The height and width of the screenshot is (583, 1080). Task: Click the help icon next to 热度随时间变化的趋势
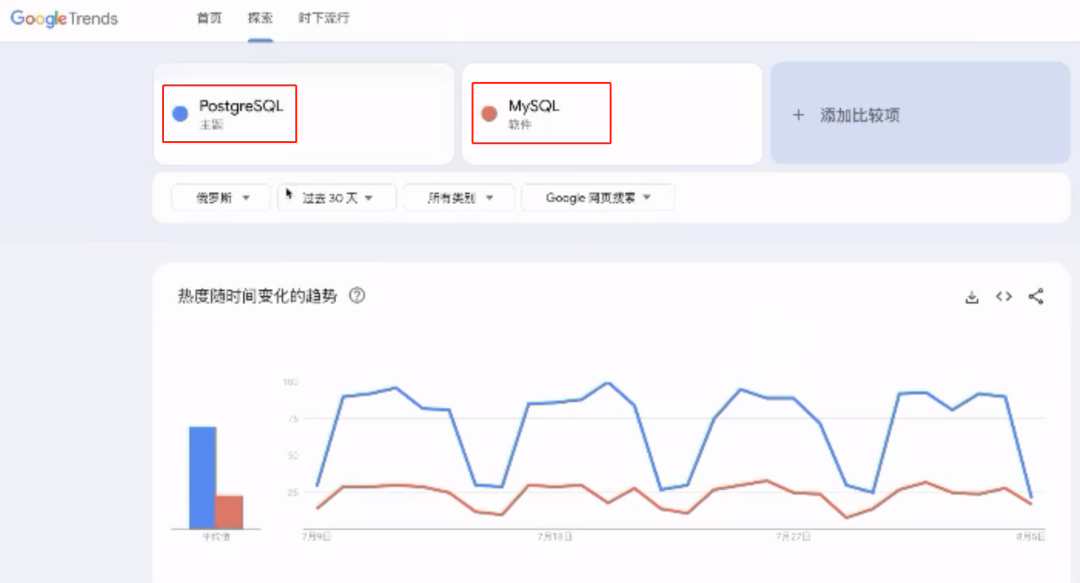pyautogui.click(x=357, y=296)
